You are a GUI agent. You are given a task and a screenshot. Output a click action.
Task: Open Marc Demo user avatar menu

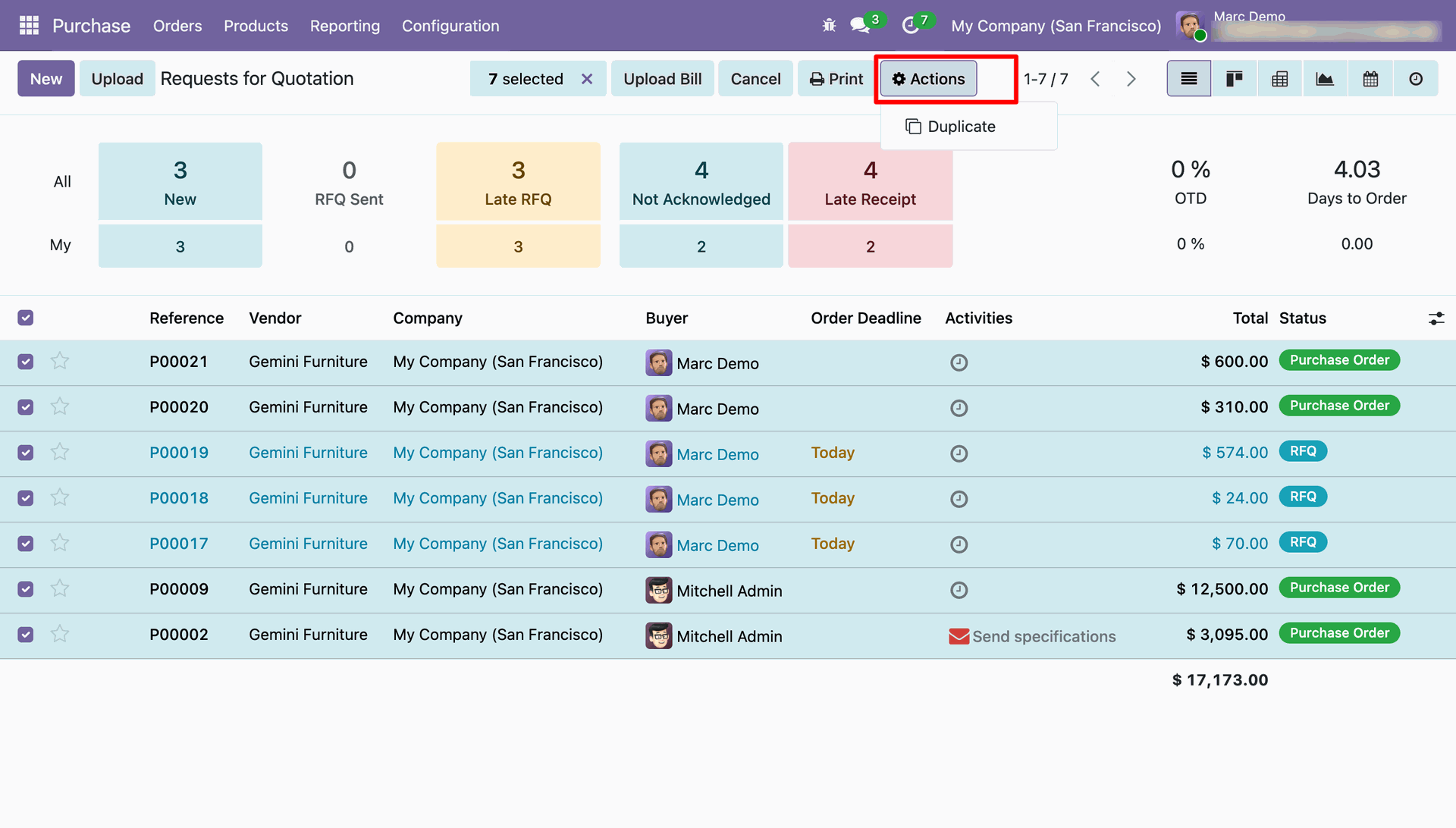pos(1190,26)
